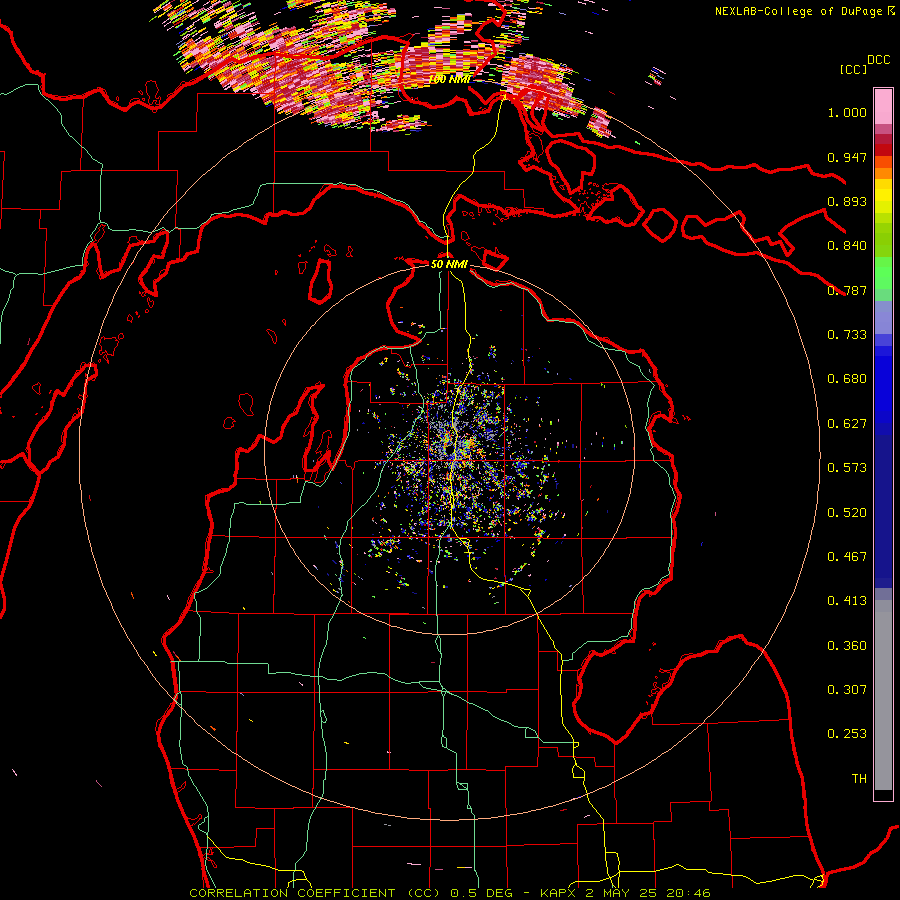The height and width of the screenshot is (900, 900).
Task: Select the 0.627 scale value
Action: click(x=847, y=424)
